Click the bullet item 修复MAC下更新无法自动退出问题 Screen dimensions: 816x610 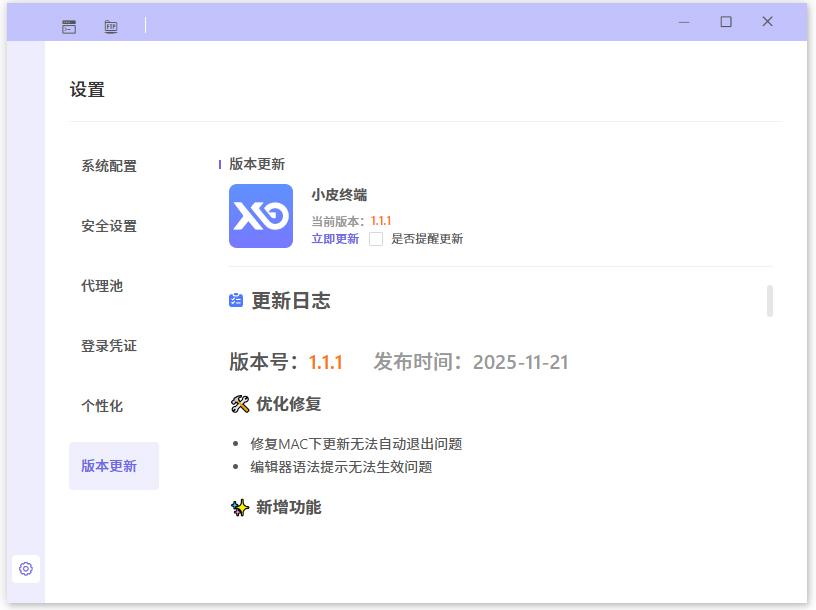(353, 443)
